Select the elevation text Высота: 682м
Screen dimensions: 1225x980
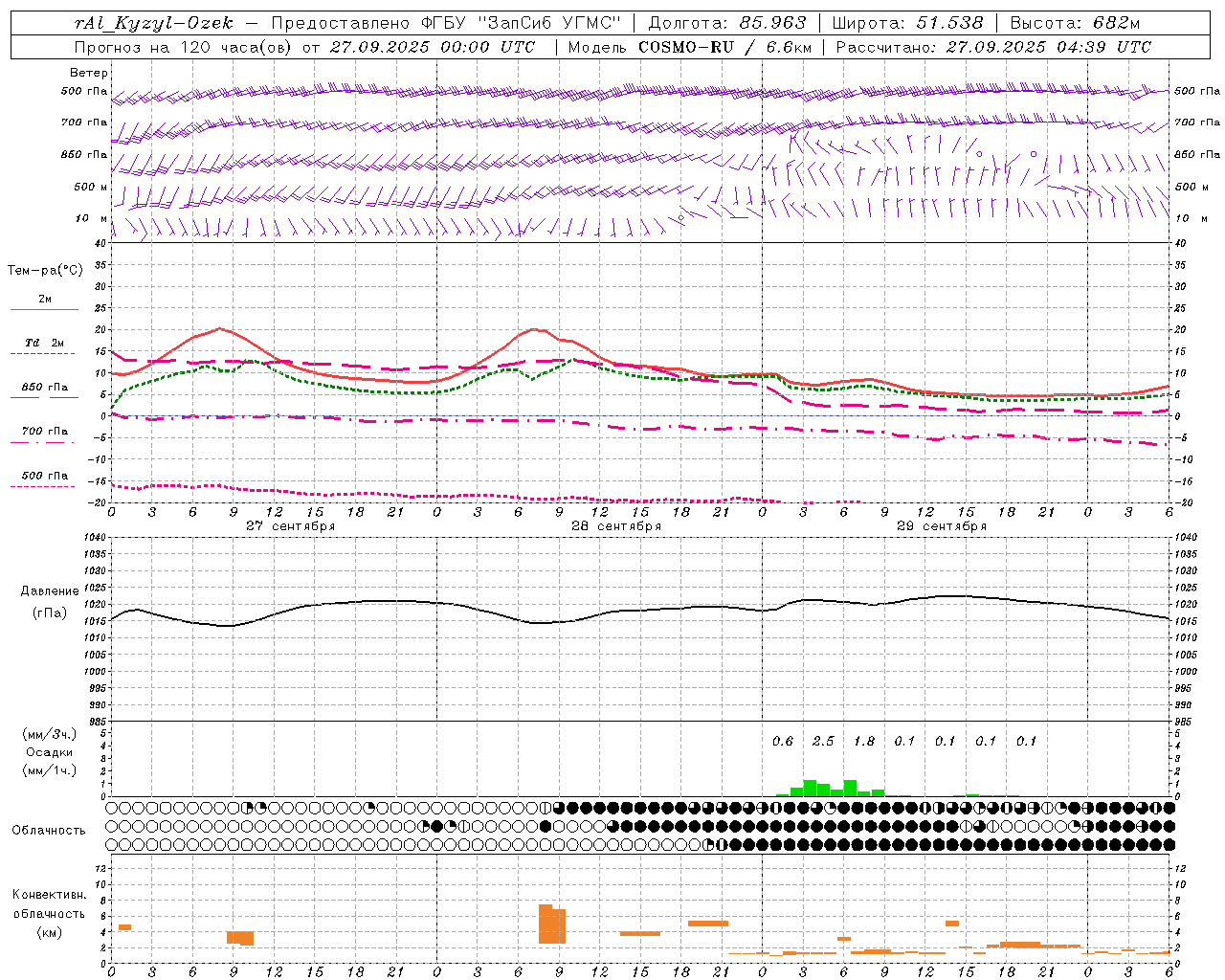point(1075,23)
